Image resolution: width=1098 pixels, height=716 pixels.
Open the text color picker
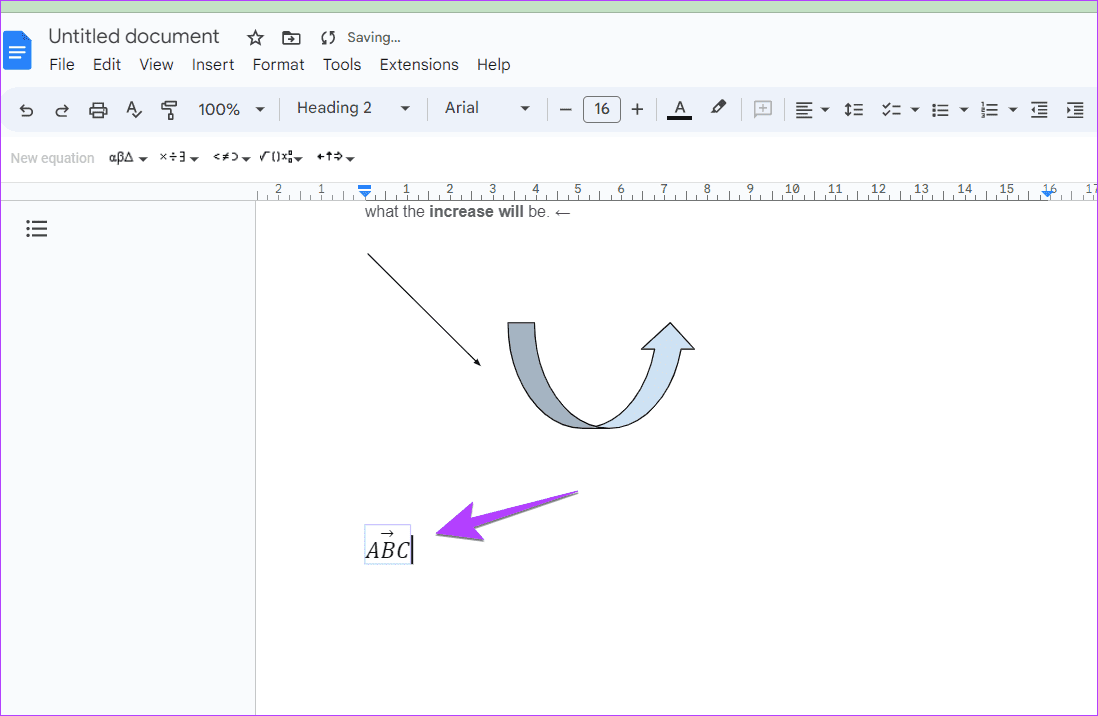pos(679,108)
